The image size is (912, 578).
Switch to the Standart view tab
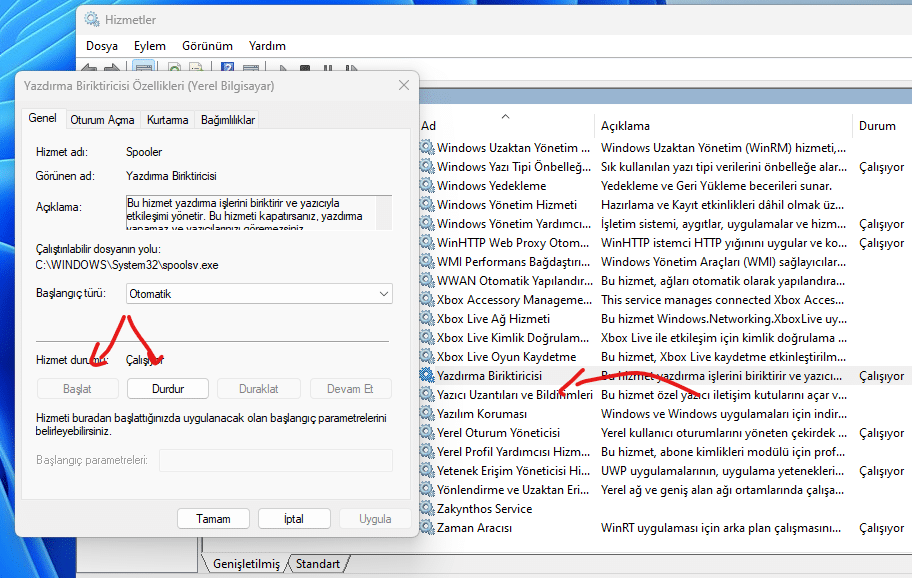318,564
